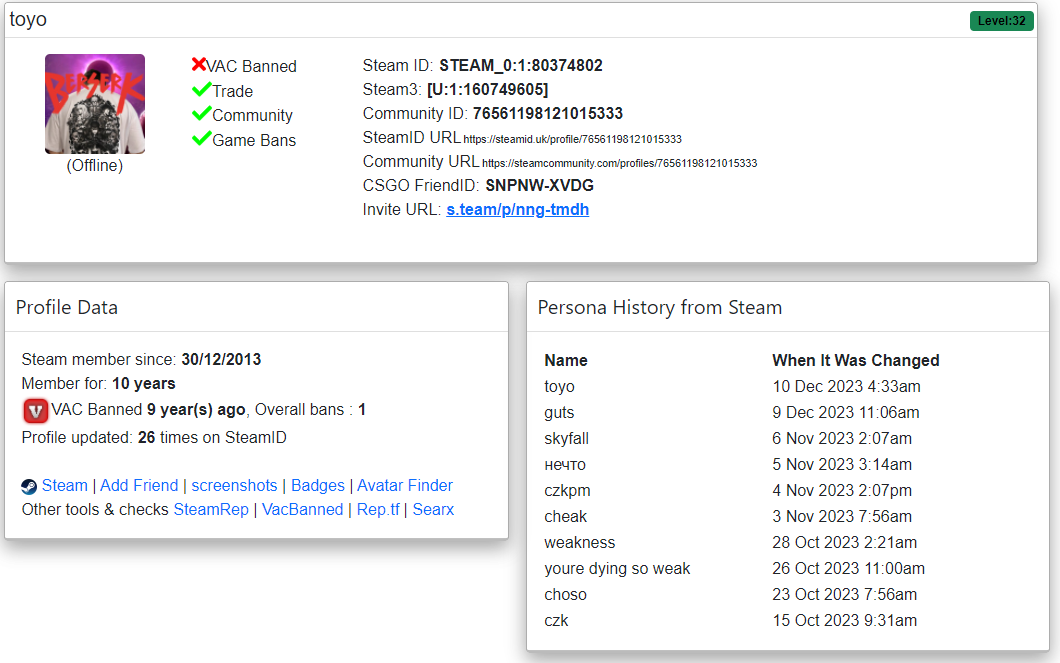Click the green Trade checkmark icon
The image size is (1060, 663).
(x=201, y=89)
